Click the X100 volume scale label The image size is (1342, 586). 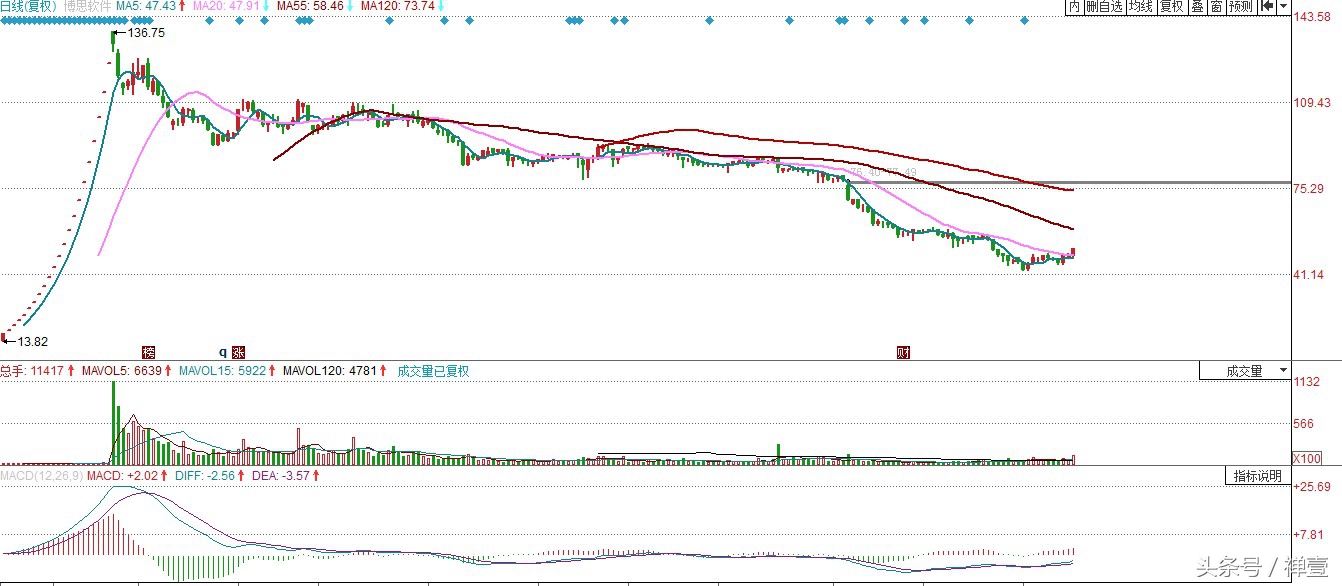(x=1306, y=459)
